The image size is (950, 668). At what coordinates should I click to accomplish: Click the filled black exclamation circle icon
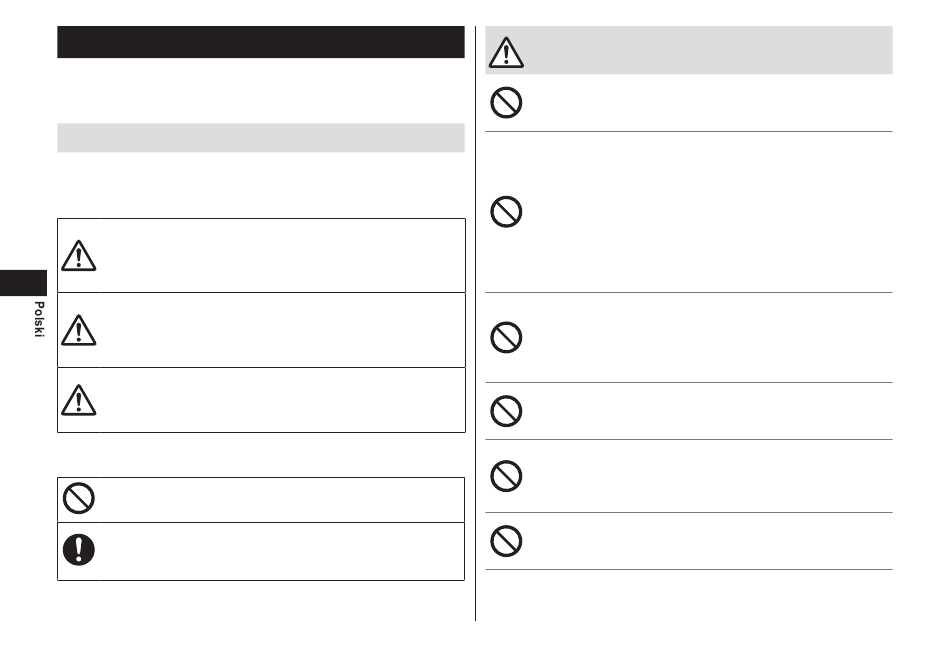[x=79, y=550]
